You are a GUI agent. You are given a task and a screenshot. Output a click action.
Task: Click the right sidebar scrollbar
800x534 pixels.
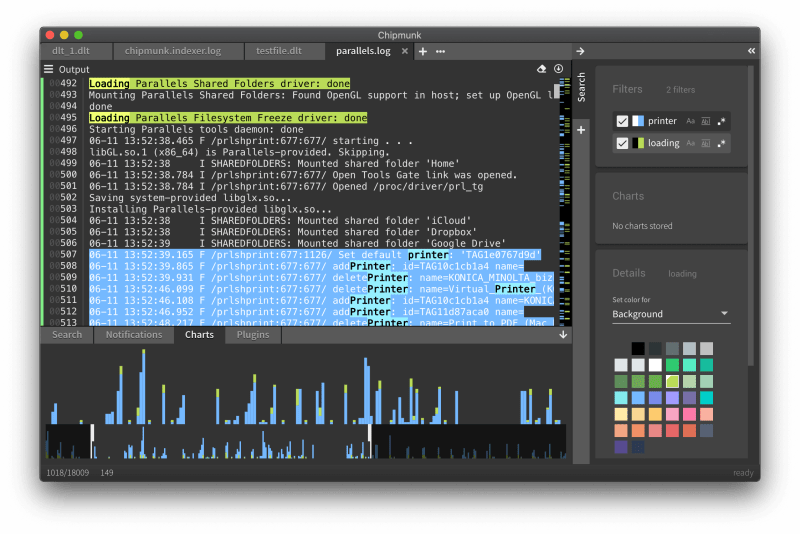(751, 217)
